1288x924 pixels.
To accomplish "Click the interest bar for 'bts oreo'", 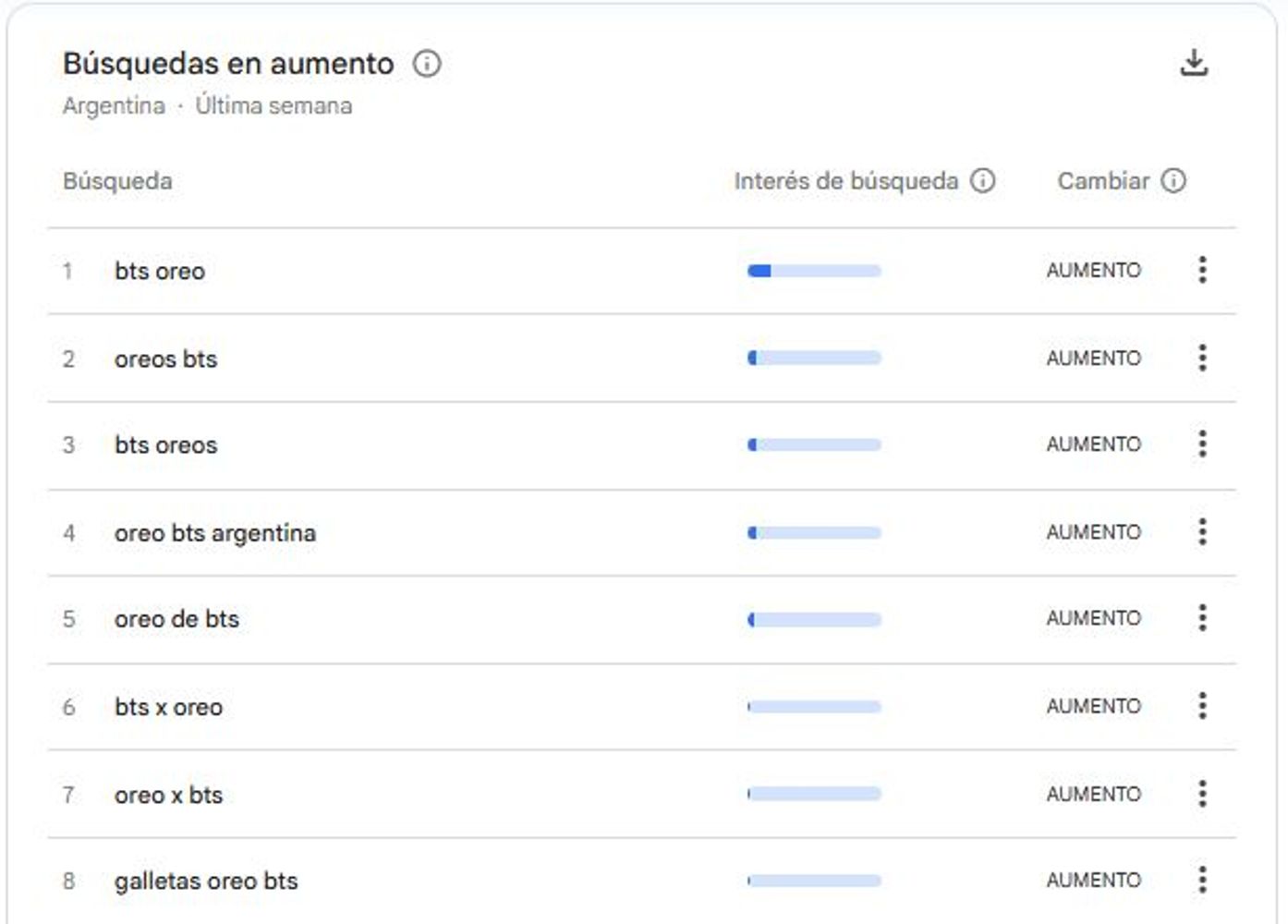I will click(x=814, y=271).
